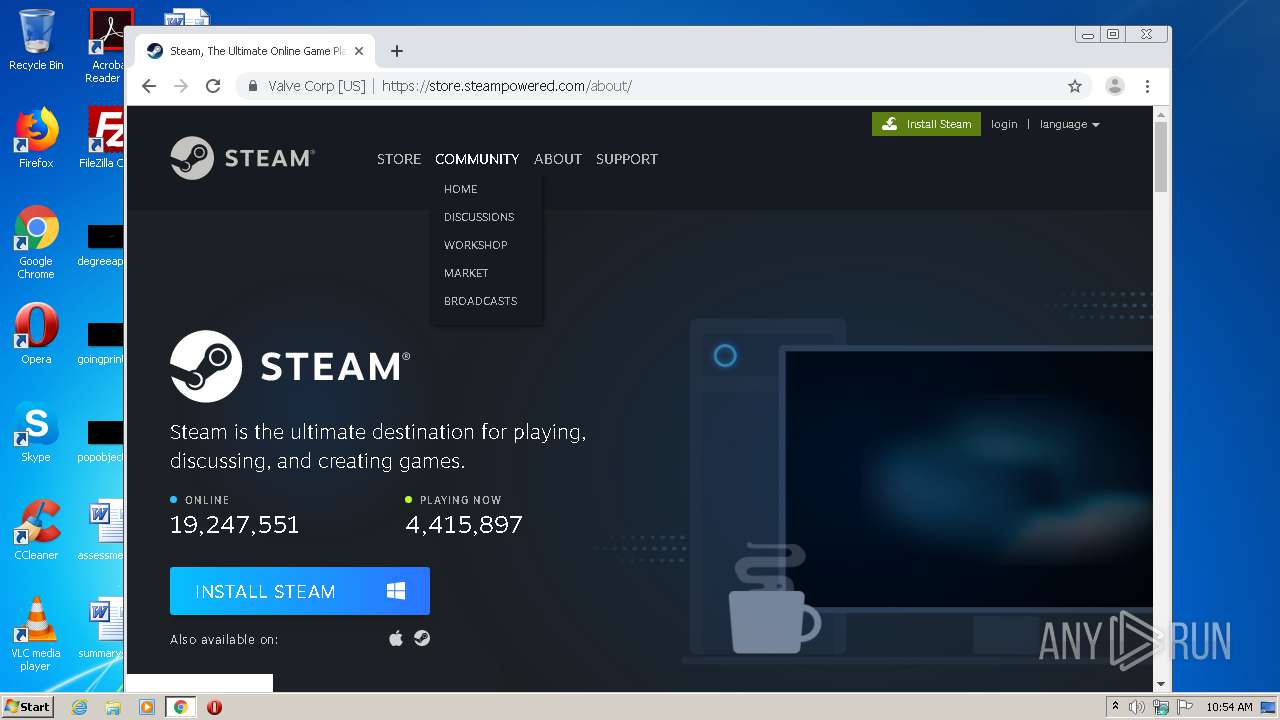Click the taskbar clock showing 10:54 AM
Viewport: 1280px width, 720px height.
tap(1229, 707)
